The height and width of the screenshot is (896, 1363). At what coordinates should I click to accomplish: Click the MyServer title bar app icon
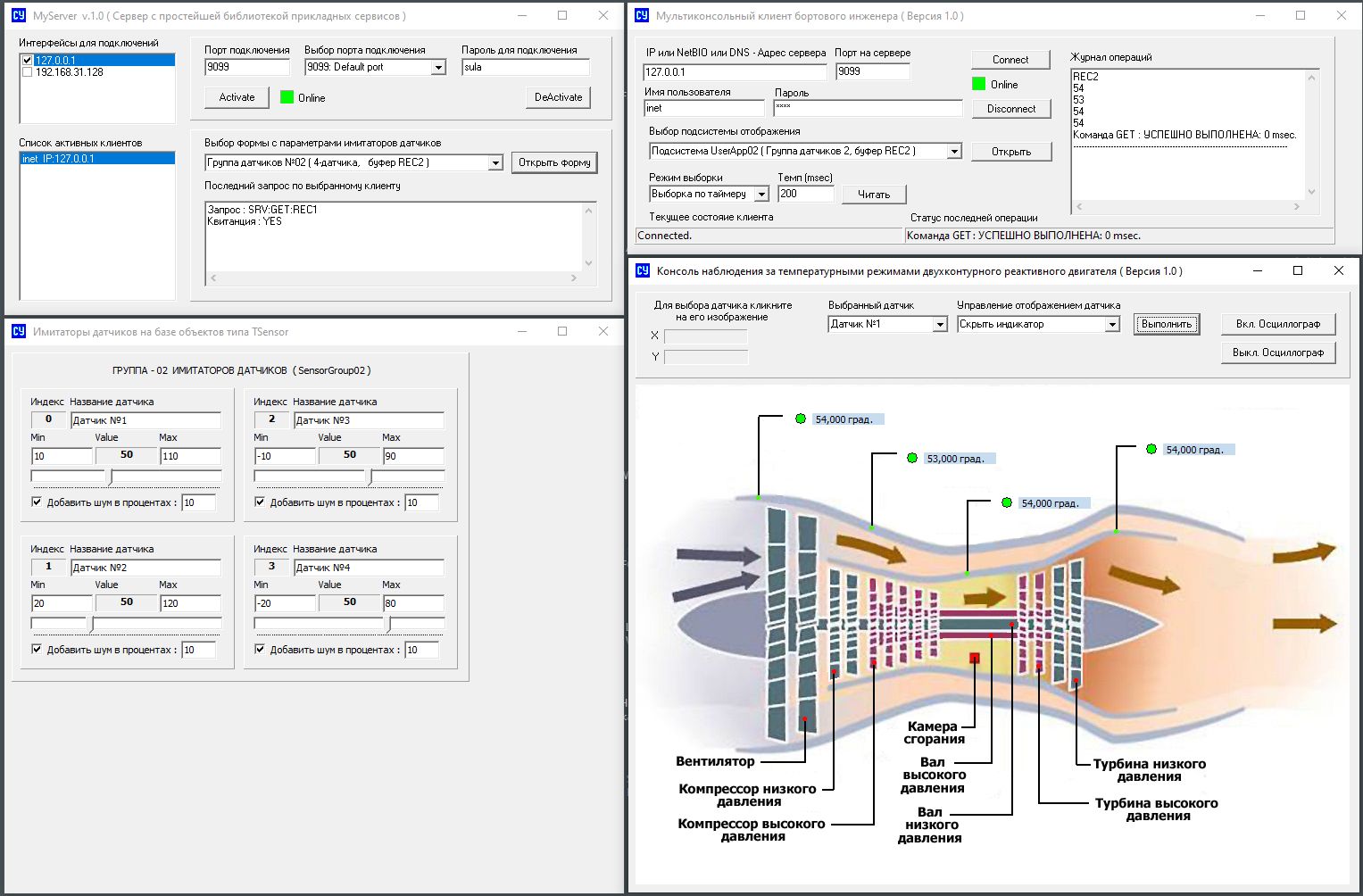pos(18,15)
